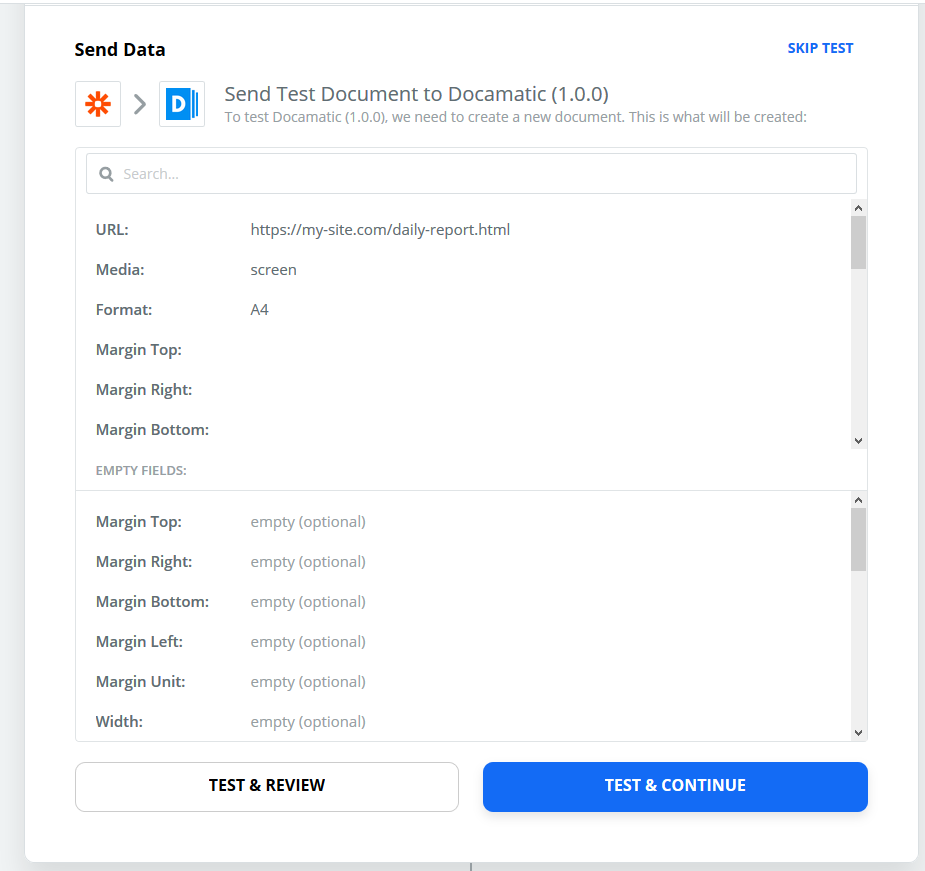The image size is (925, 871).
Task: Click "Margin Top:" in the sent data list
Action: [x=139, y=350]
